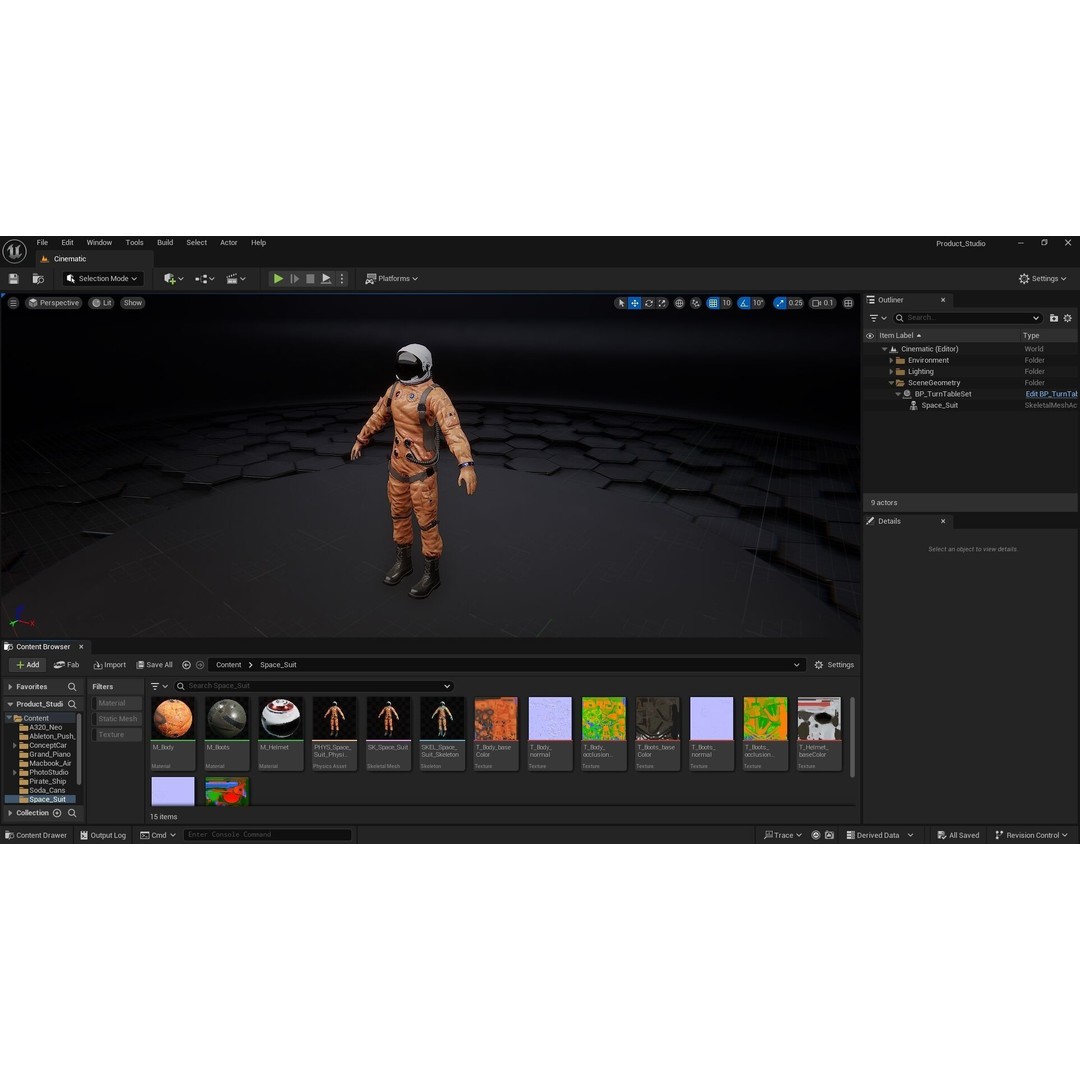Click the Add button in Content Browser
The image size is (1080, 1080).
point(28,665)
